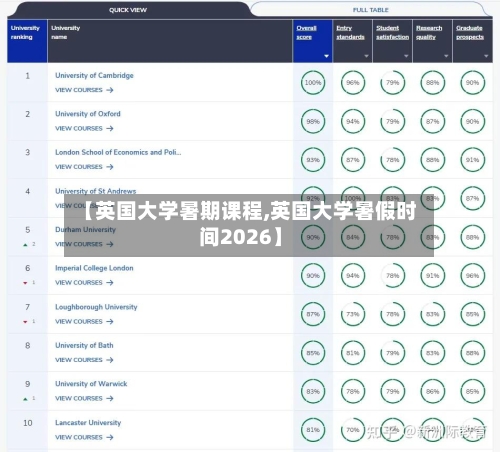Click Oxford's 98% overall score circle

point(313,121)
